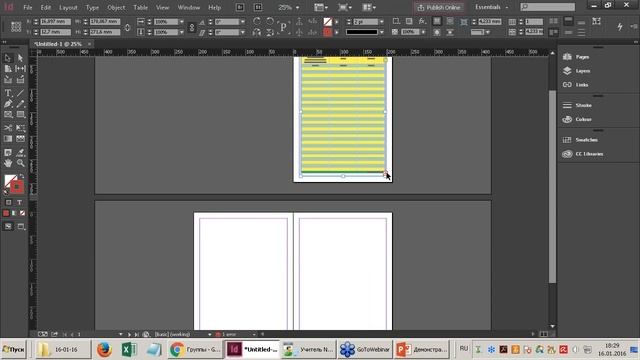The width and height of the screenshot is (640, 360).
Task: Toggle constrain proportions for width and height
Action: point(127,27)
